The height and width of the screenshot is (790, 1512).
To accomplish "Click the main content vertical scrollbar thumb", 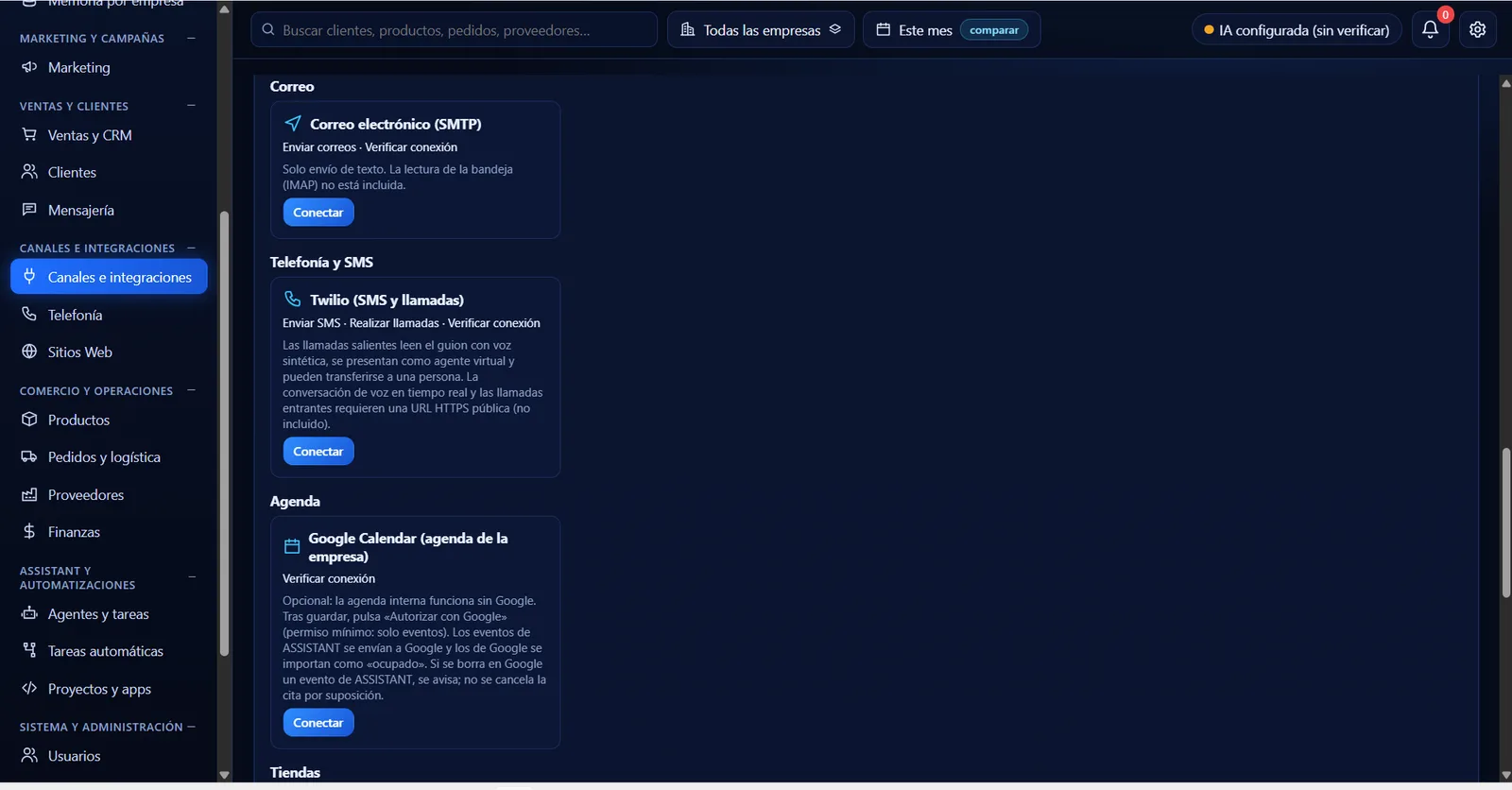I will tap(1505, 523).
